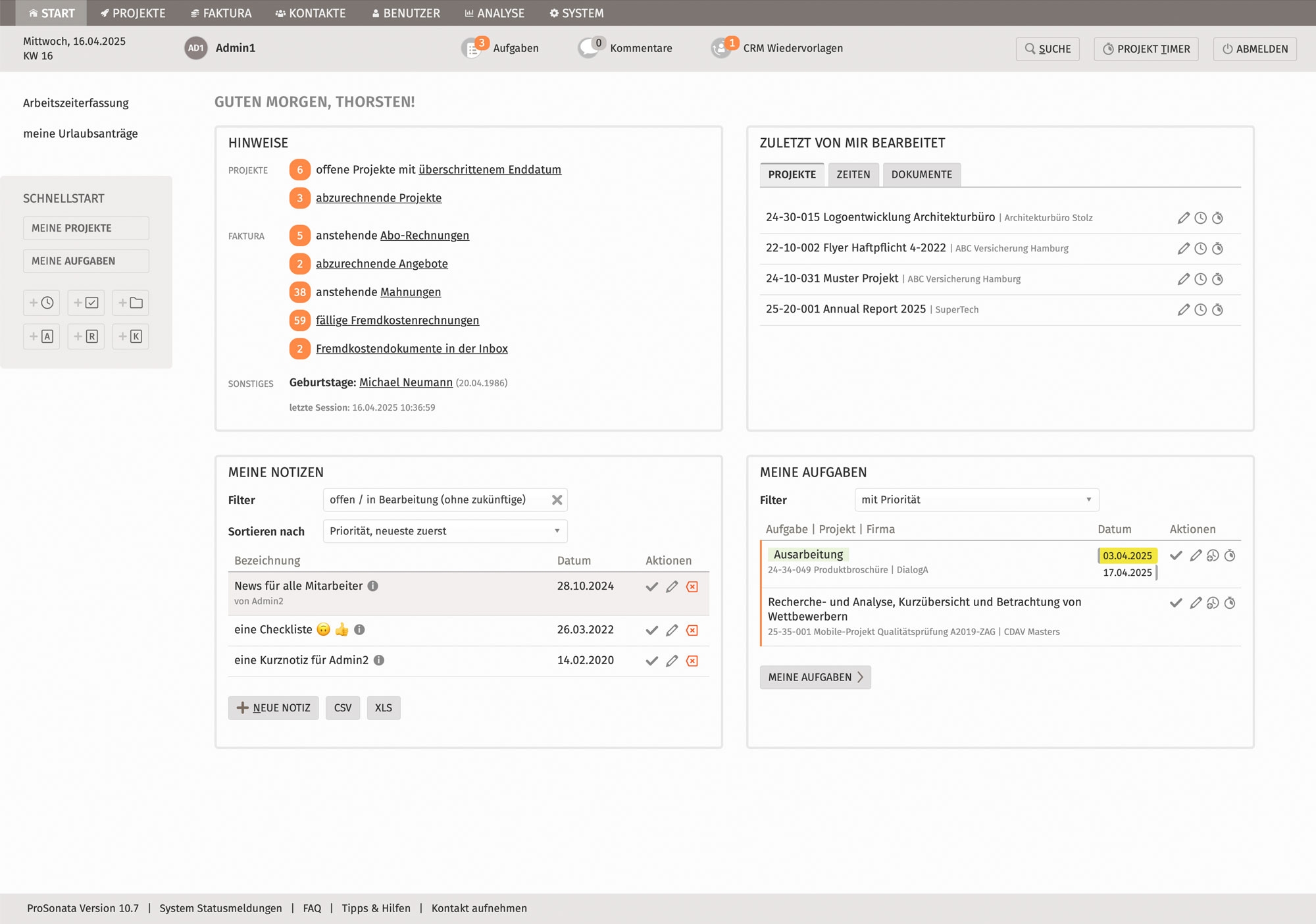
Task: Open the 'Sortieren nach' dropdown
Action: (x=445, y=531)
